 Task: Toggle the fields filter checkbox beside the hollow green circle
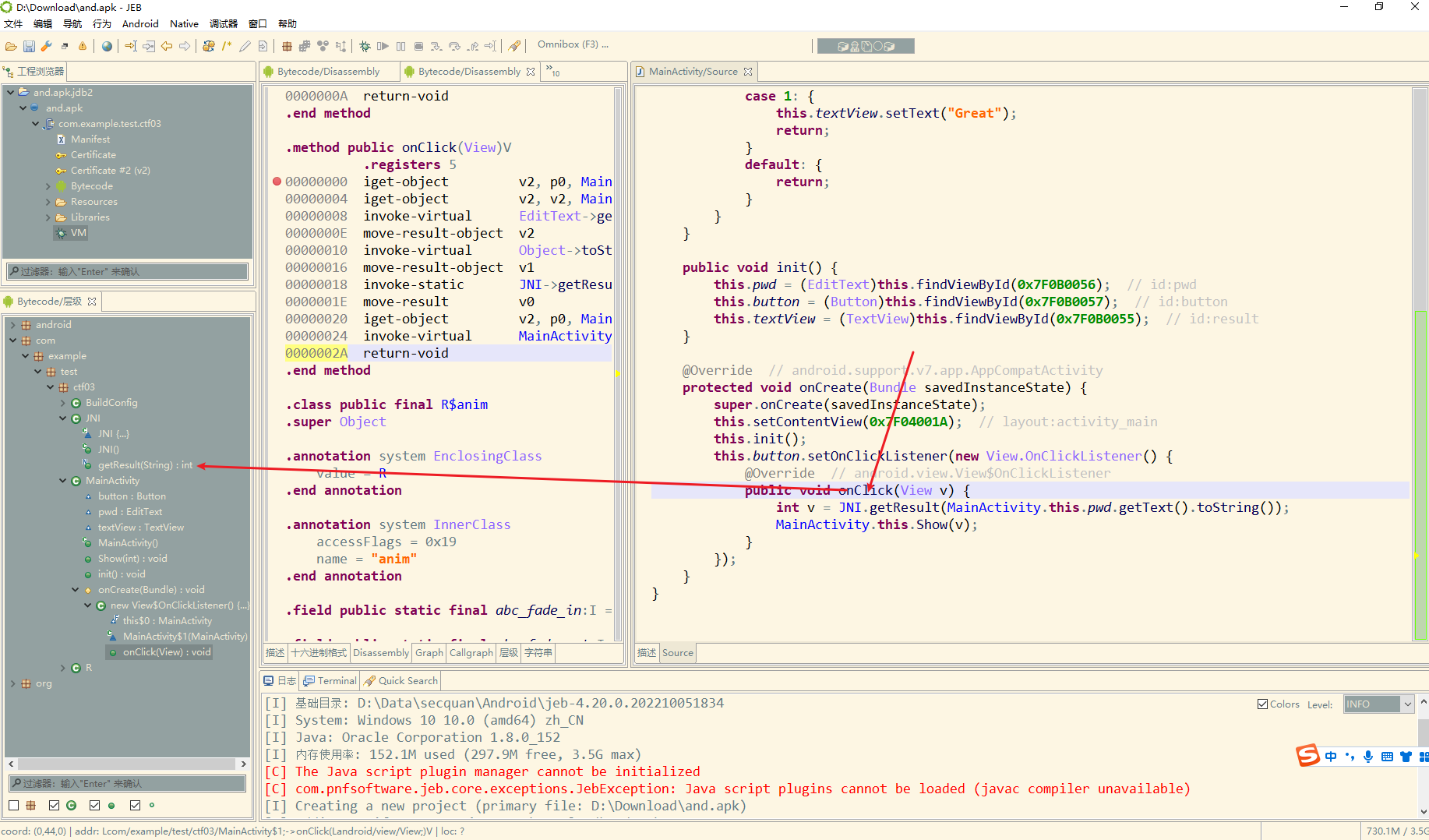coord(135,805)
